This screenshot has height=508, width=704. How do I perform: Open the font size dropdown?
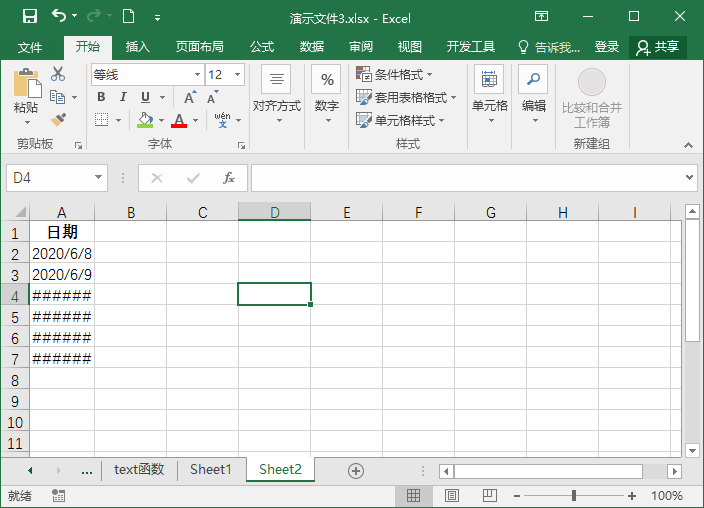(x=238, y=75)
